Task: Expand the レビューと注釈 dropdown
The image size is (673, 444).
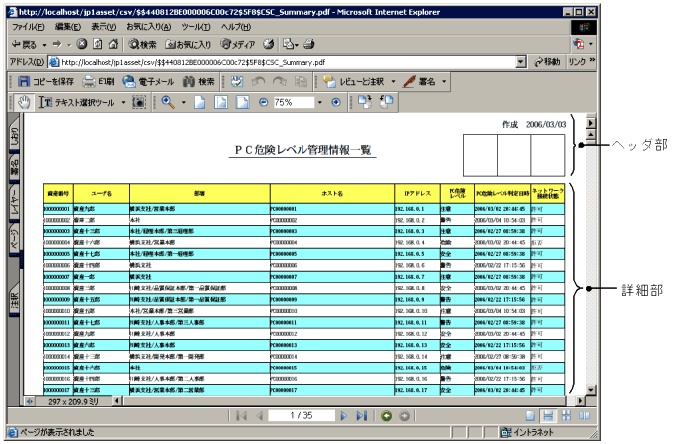Action: pos(394,81)
